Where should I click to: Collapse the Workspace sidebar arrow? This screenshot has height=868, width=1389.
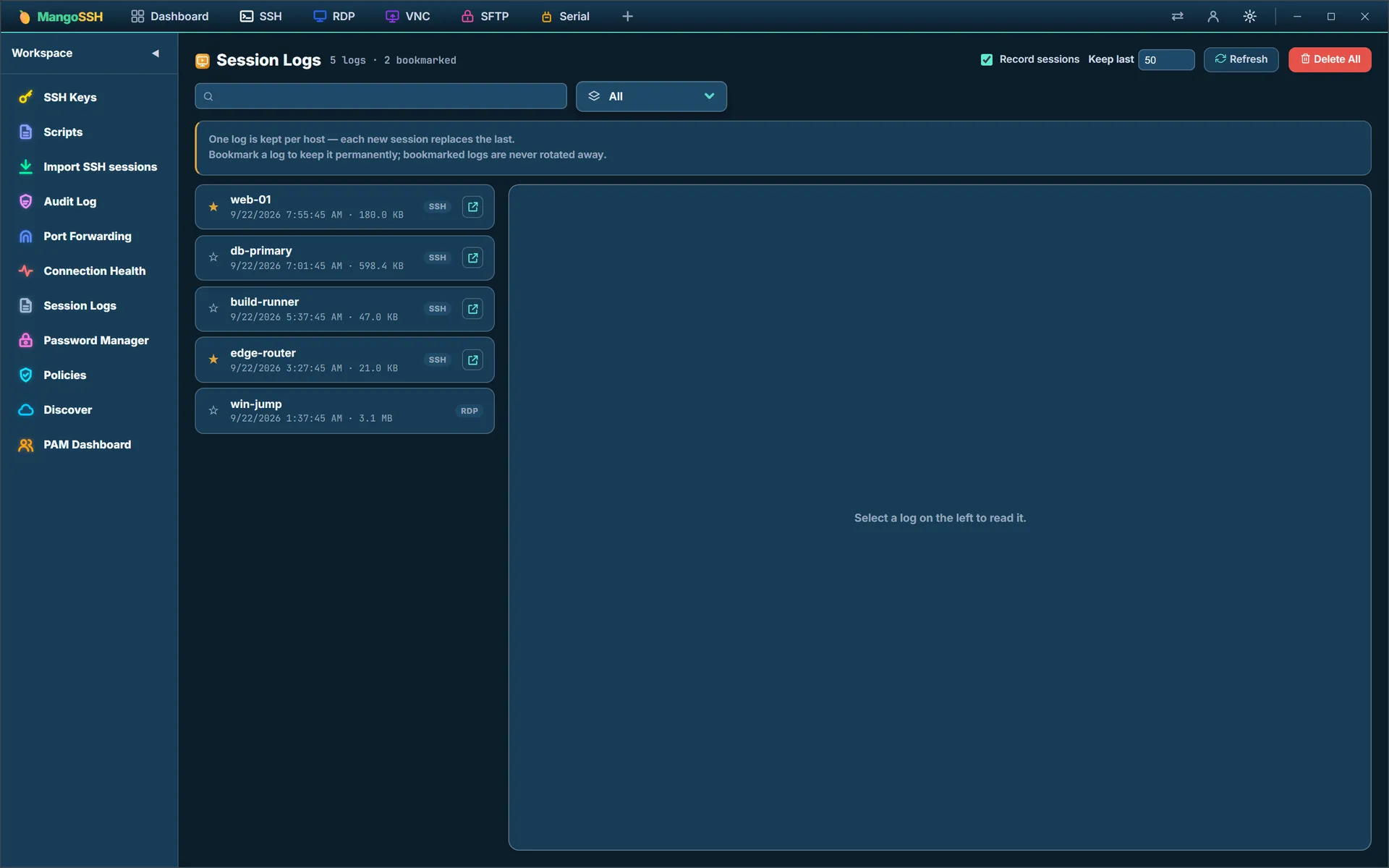[x=156, y=53]
